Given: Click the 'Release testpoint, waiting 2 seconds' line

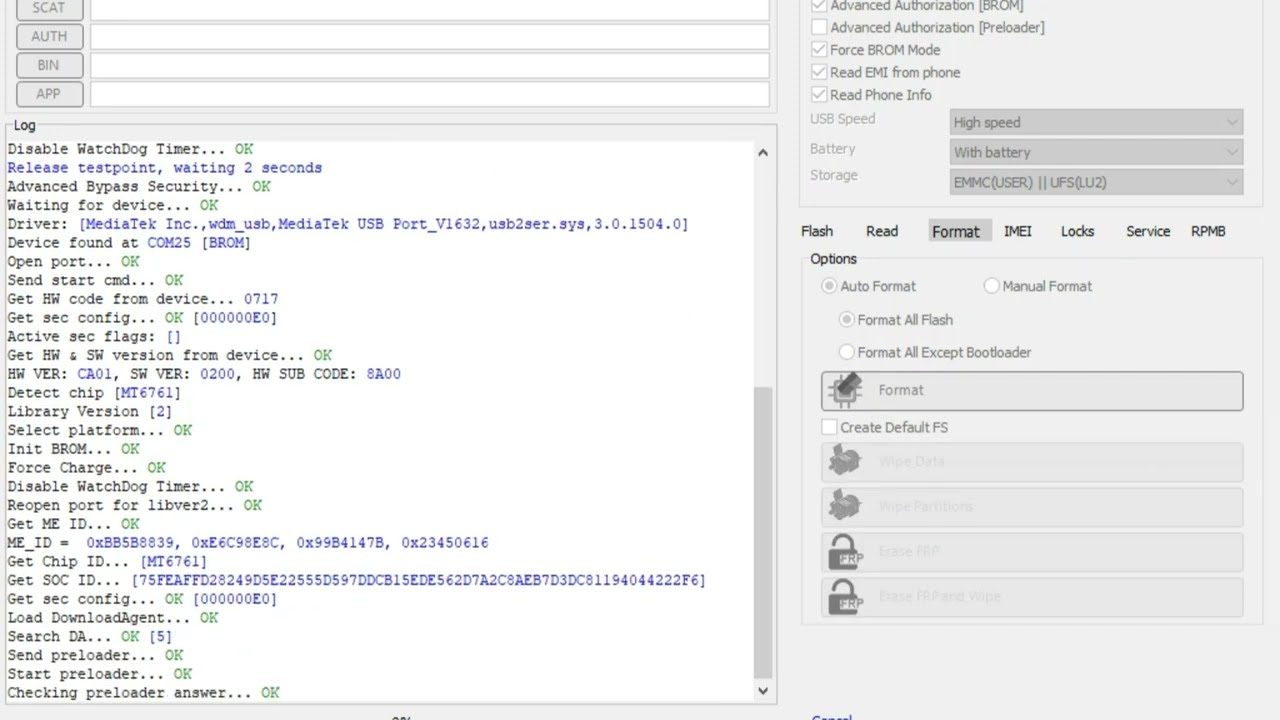Looking at the screenshot, I should tap(164, 168).
